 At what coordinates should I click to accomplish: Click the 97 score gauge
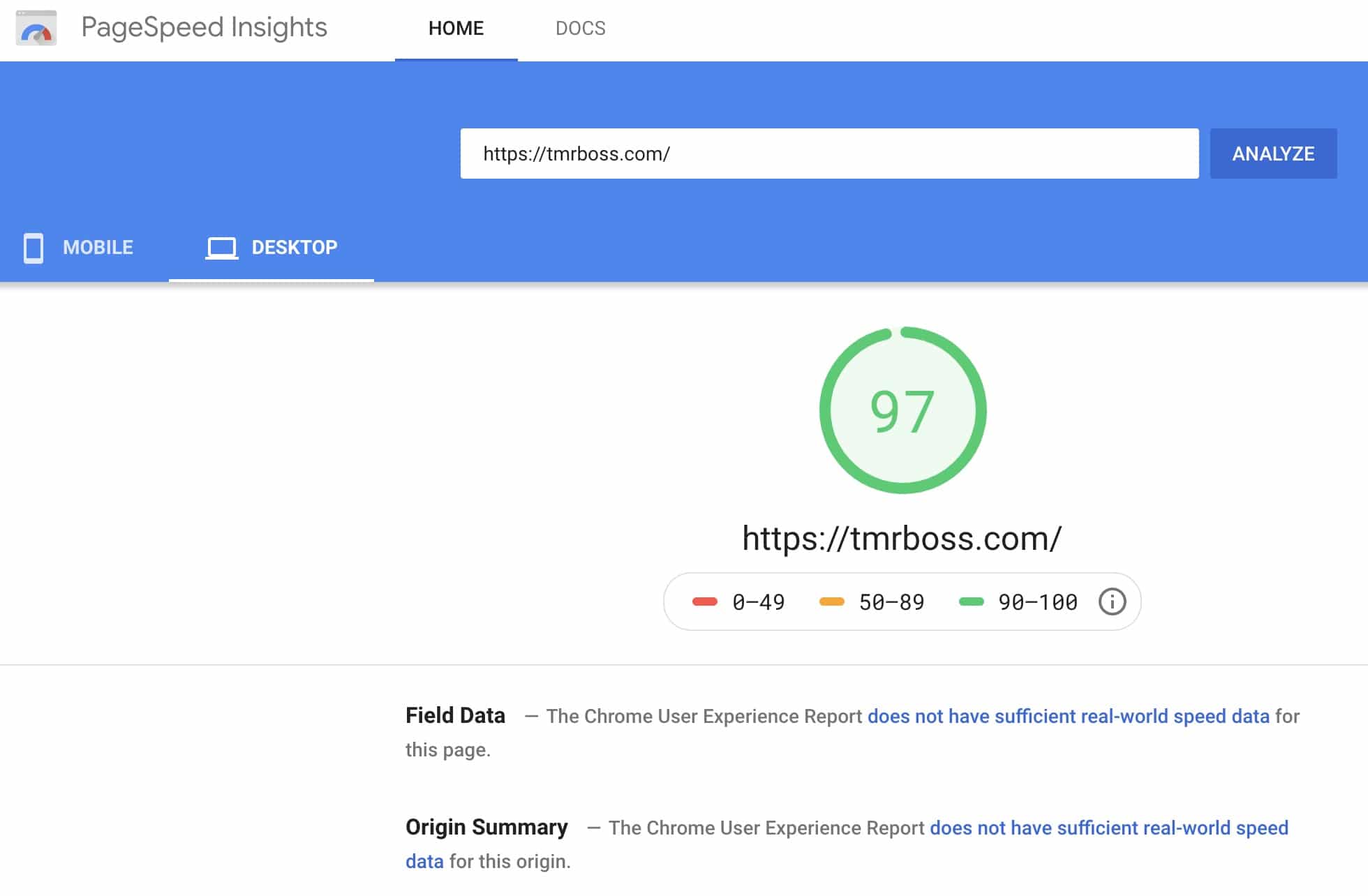tap(902, 410)
